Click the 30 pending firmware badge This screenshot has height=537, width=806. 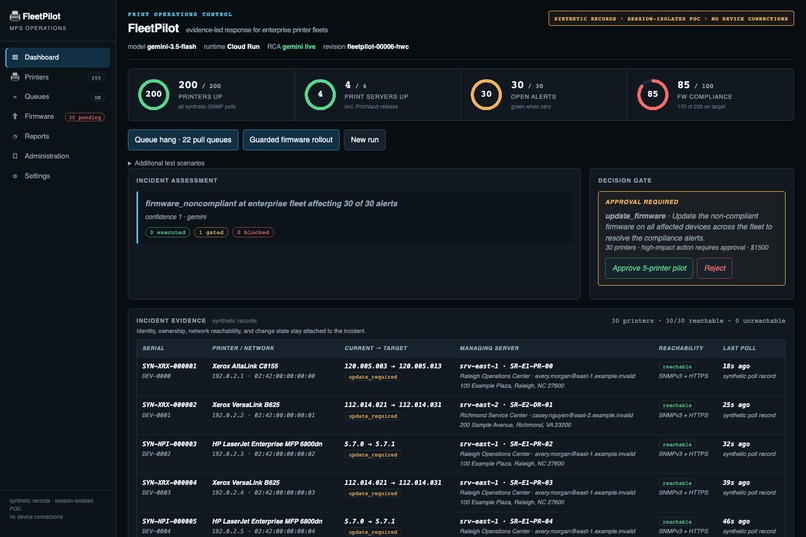click(x=85, y=117)
